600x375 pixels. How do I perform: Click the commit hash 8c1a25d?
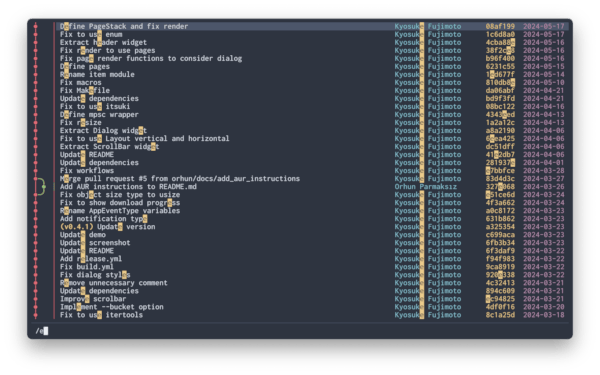[x=500, y=315]
